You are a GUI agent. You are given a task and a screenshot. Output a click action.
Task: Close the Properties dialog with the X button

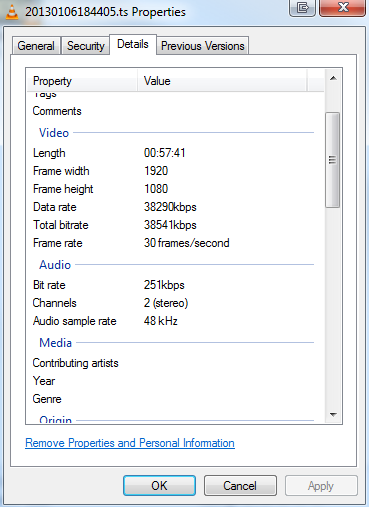tap(342, 8)
